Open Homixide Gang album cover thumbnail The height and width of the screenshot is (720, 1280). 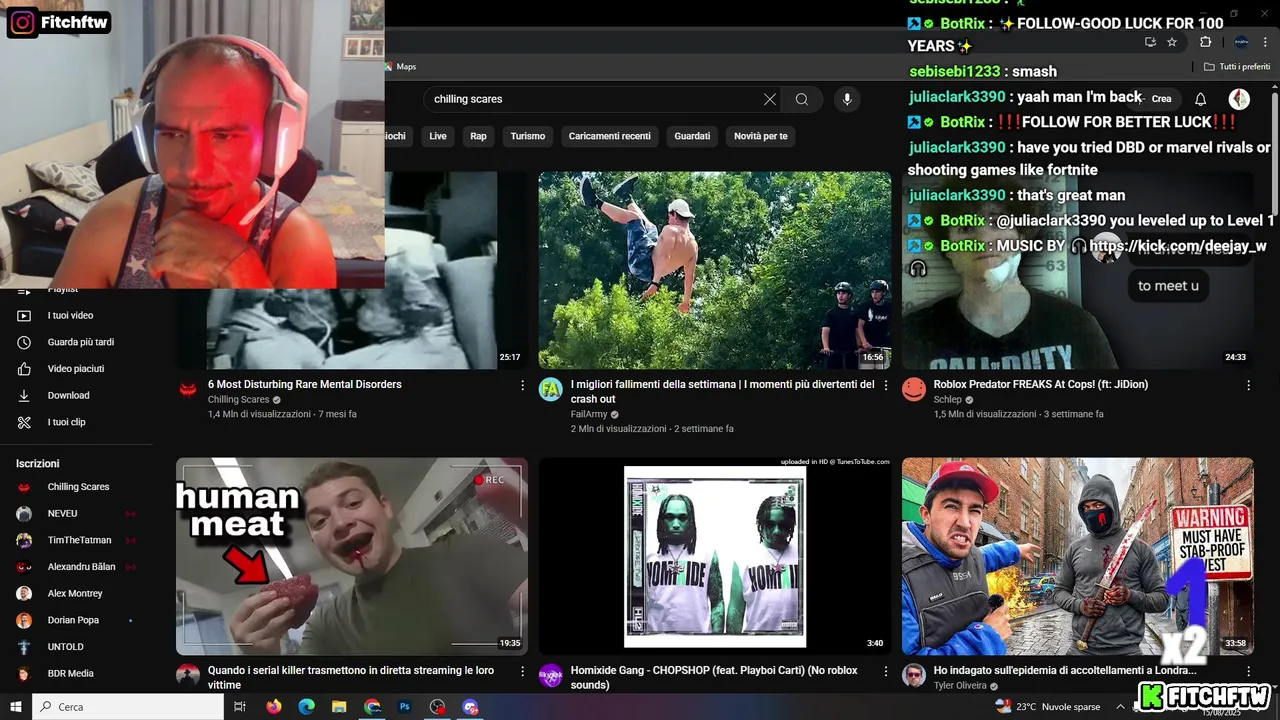click(715, 556)
